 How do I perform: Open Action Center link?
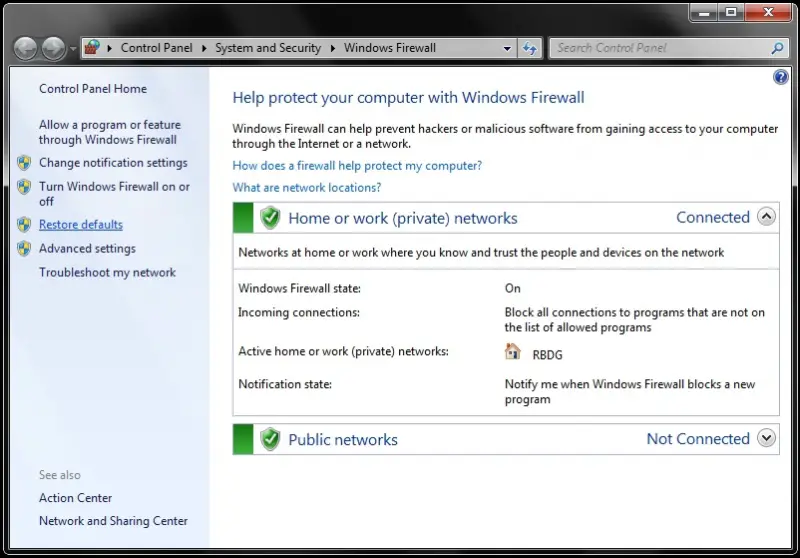[76, 498]
